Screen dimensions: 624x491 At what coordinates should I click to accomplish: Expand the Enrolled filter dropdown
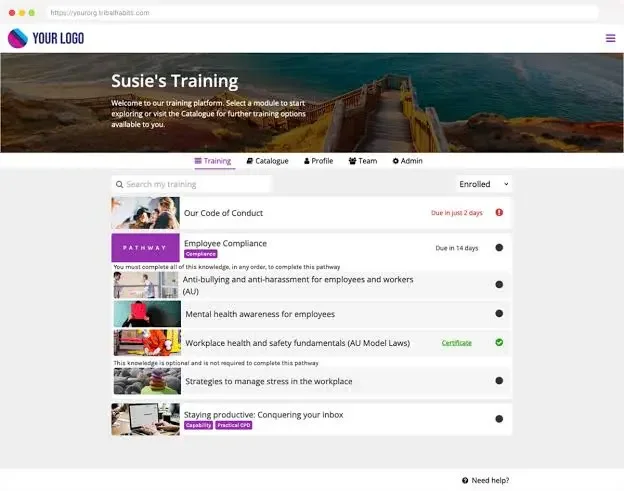(484, 184)
